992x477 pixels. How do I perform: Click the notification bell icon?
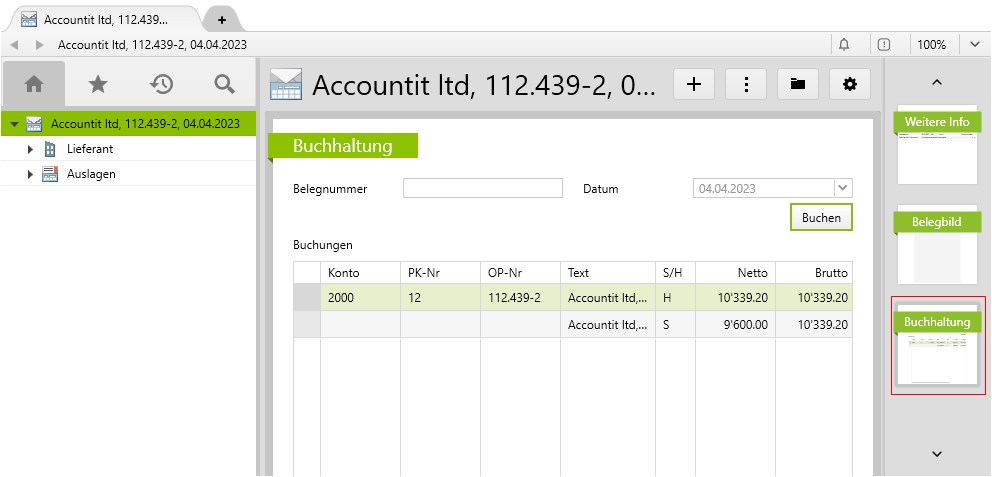pyautogui.click(x=844, y=45)
